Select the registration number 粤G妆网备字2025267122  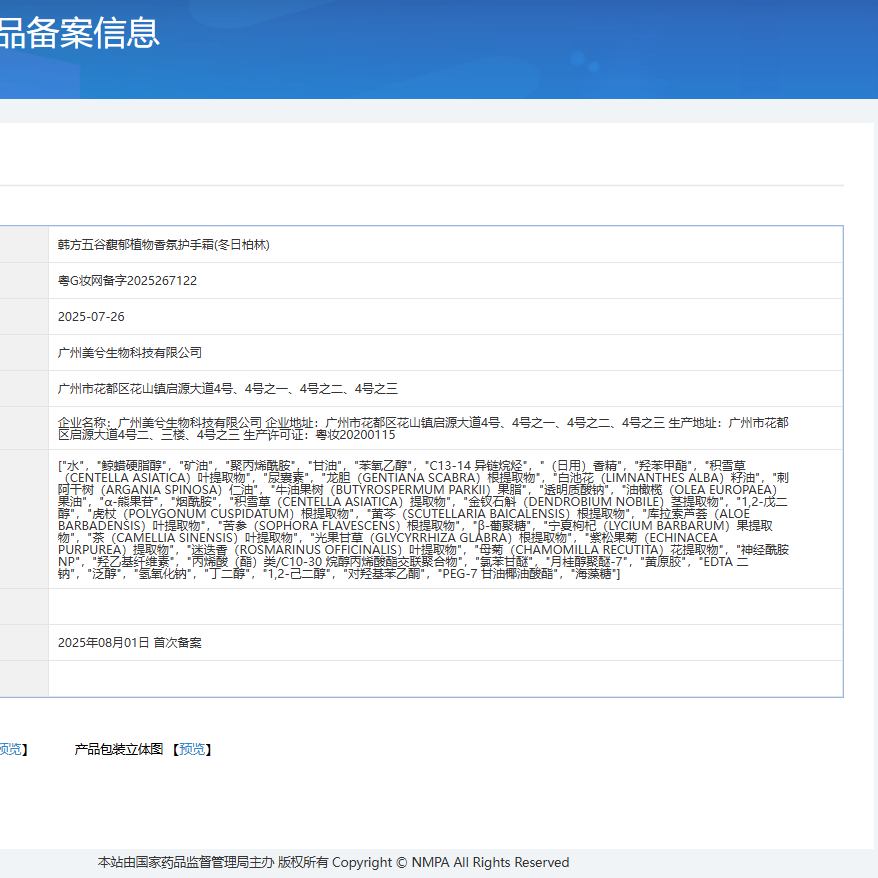127,281
